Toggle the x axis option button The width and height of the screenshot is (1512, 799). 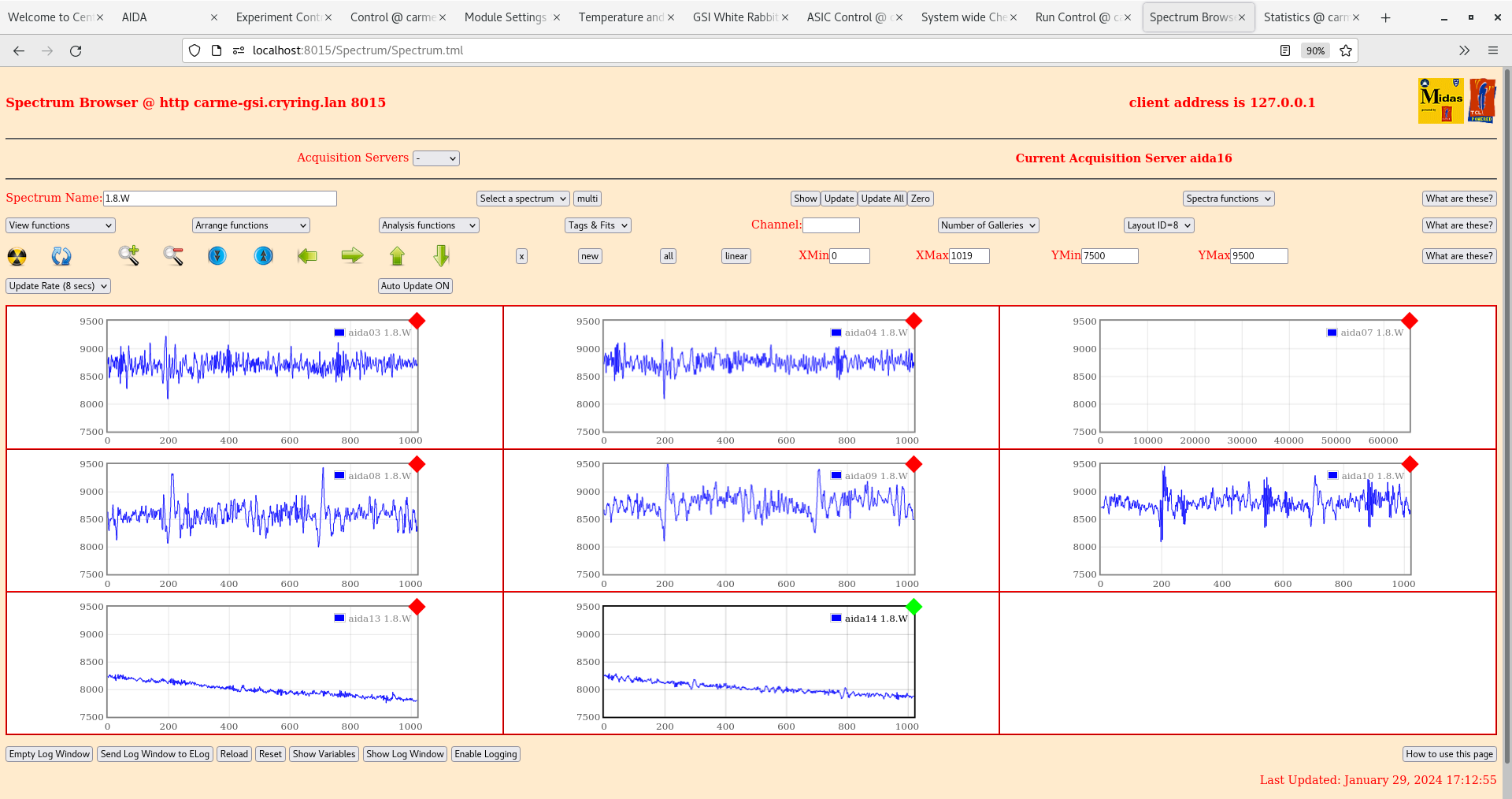pyautogui.click(x=521, y=256)
